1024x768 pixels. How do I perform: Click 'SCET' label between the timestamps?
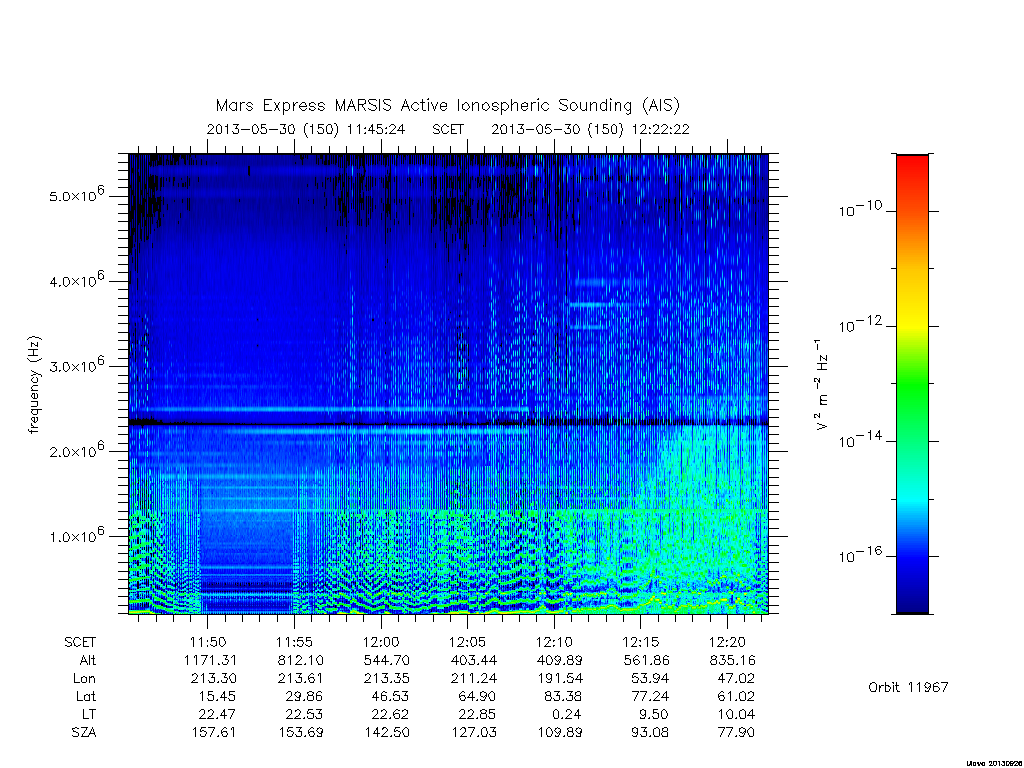(448, 129)
